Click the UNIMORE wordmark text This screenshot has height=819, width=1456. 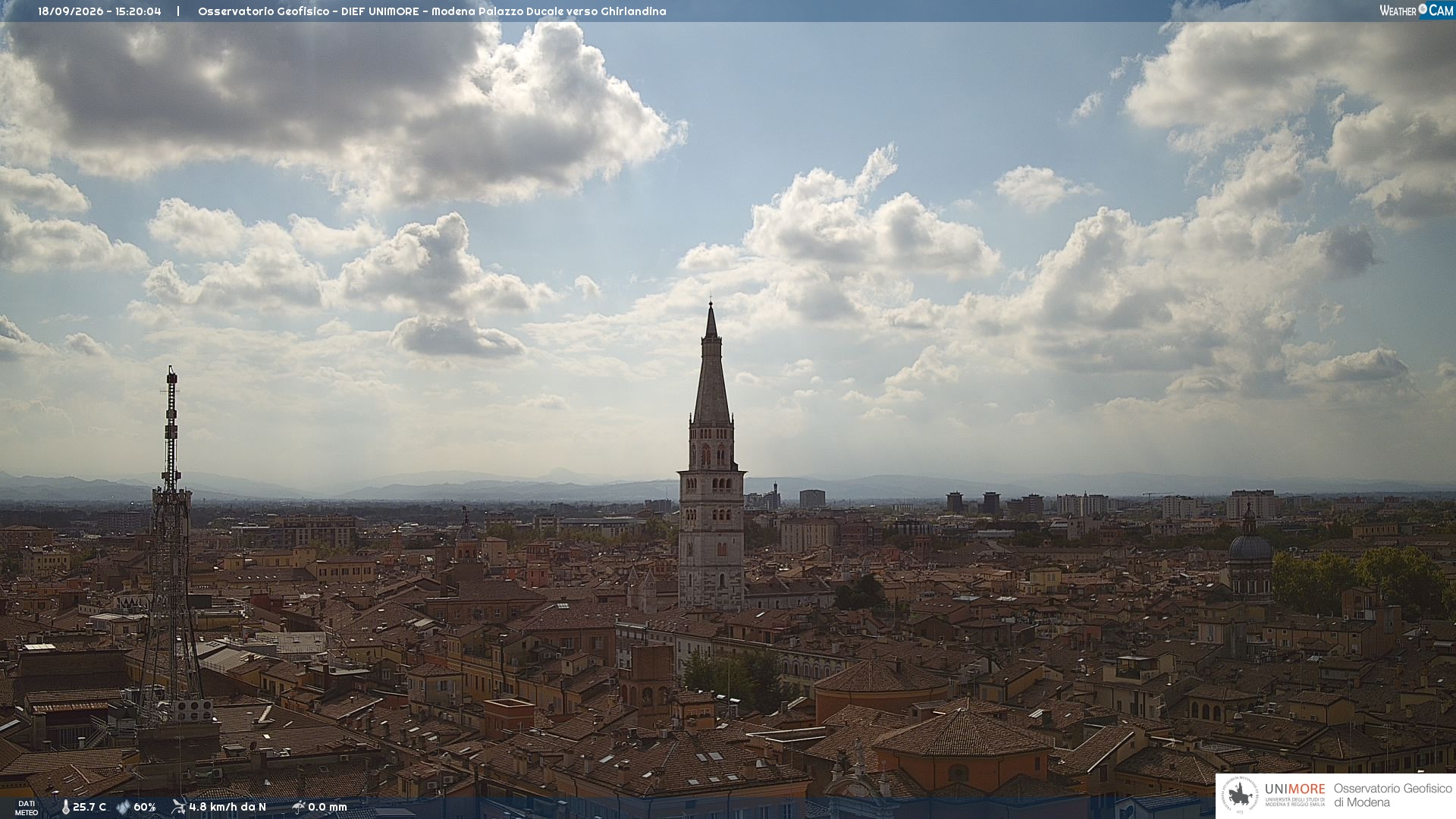(1294, 789)
